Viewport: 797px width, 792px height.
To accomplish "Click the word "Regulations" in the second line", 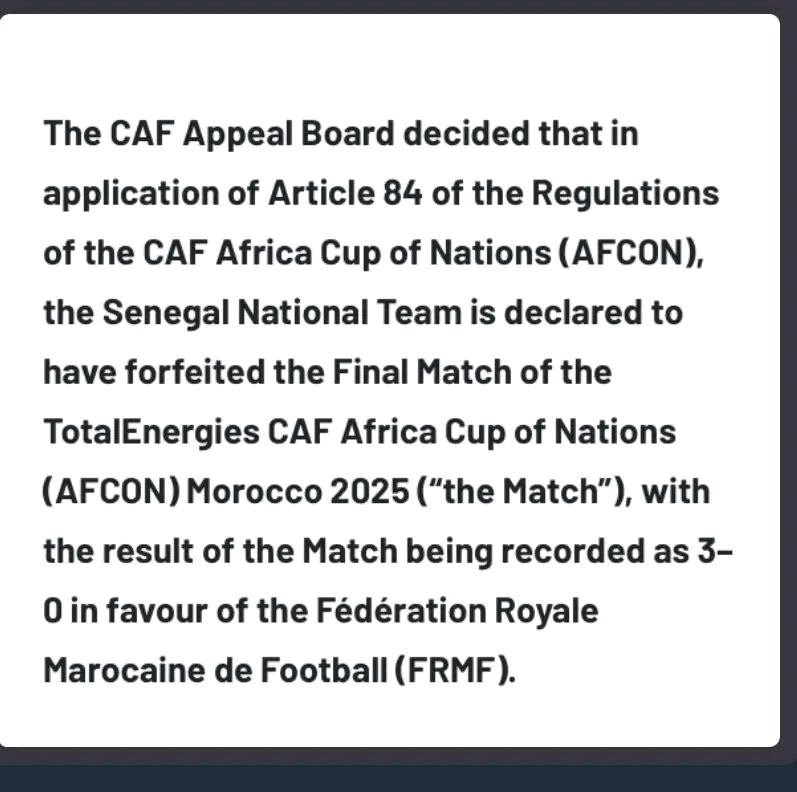I will [x=624, y=194].
